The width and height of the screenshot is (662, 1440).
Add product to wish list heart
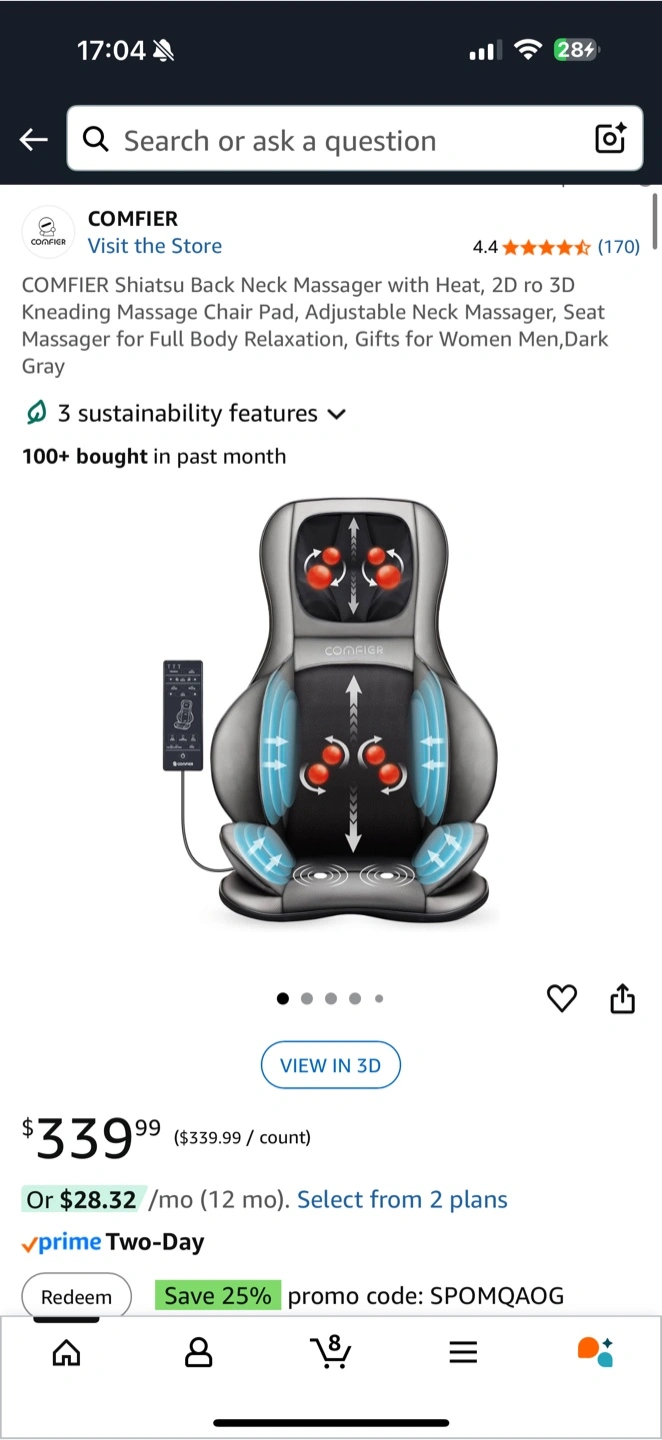point(562,998)
